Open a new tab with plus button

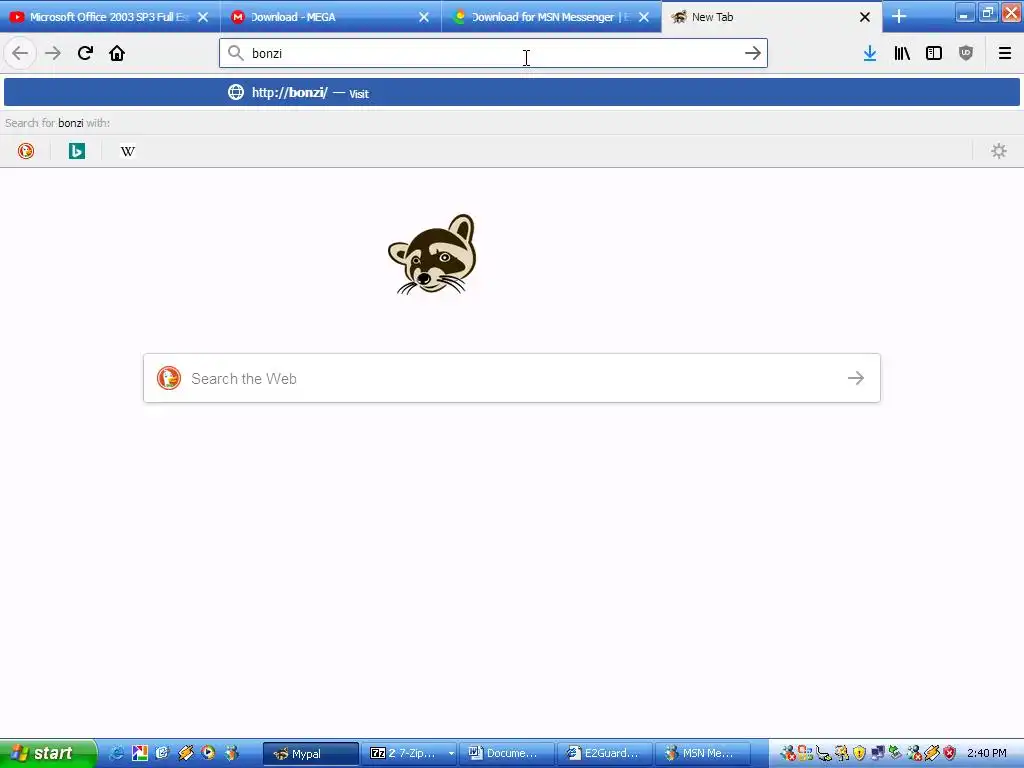click(x=899, y=17)
